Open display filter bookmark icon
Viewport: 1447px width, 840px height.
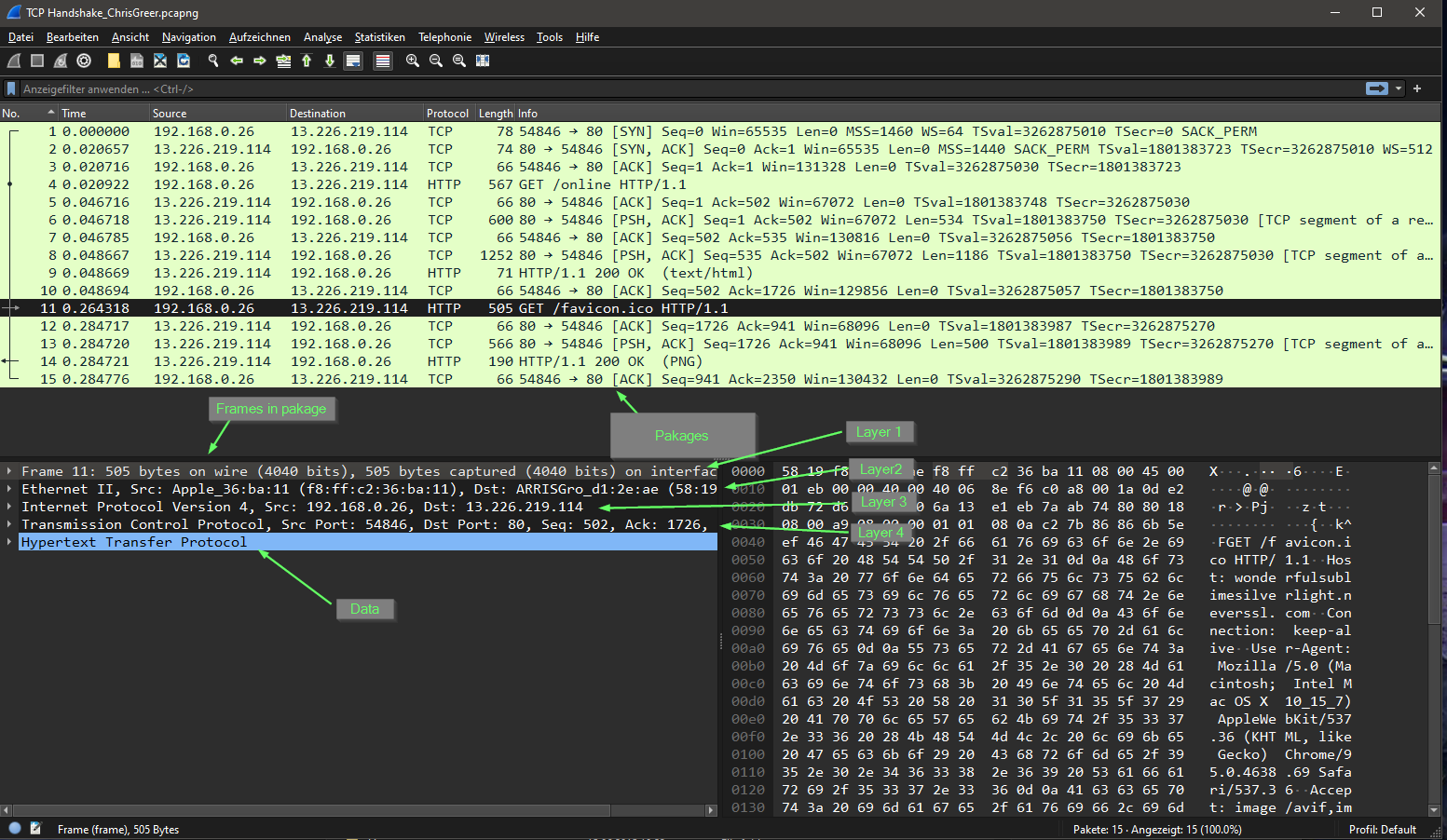click(11, 88)
